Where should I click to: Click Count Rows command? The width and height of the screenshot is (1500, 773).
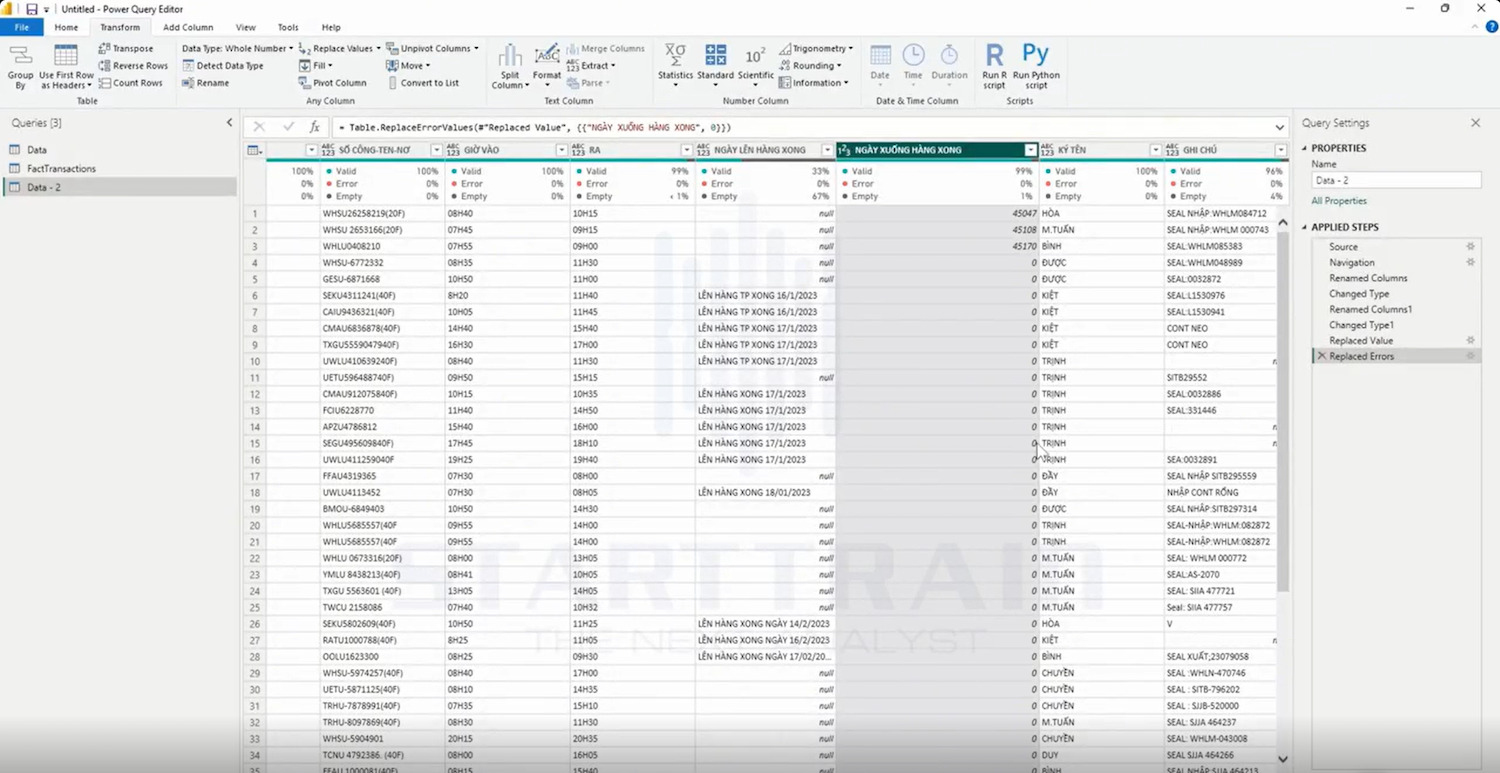pos(130,83)
